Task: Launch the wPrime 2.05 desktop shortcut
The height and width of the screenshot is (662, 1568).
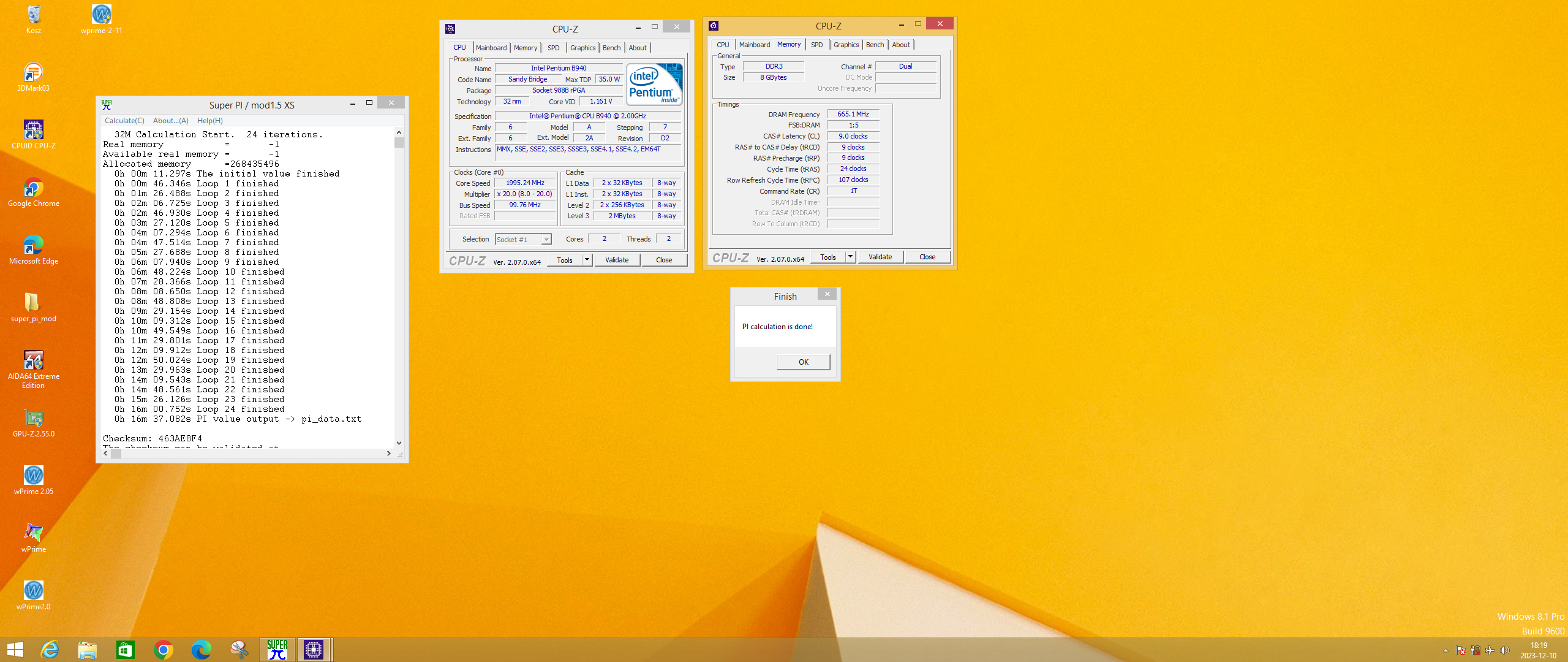Action: pyautogui.click(x=34, y=479)
